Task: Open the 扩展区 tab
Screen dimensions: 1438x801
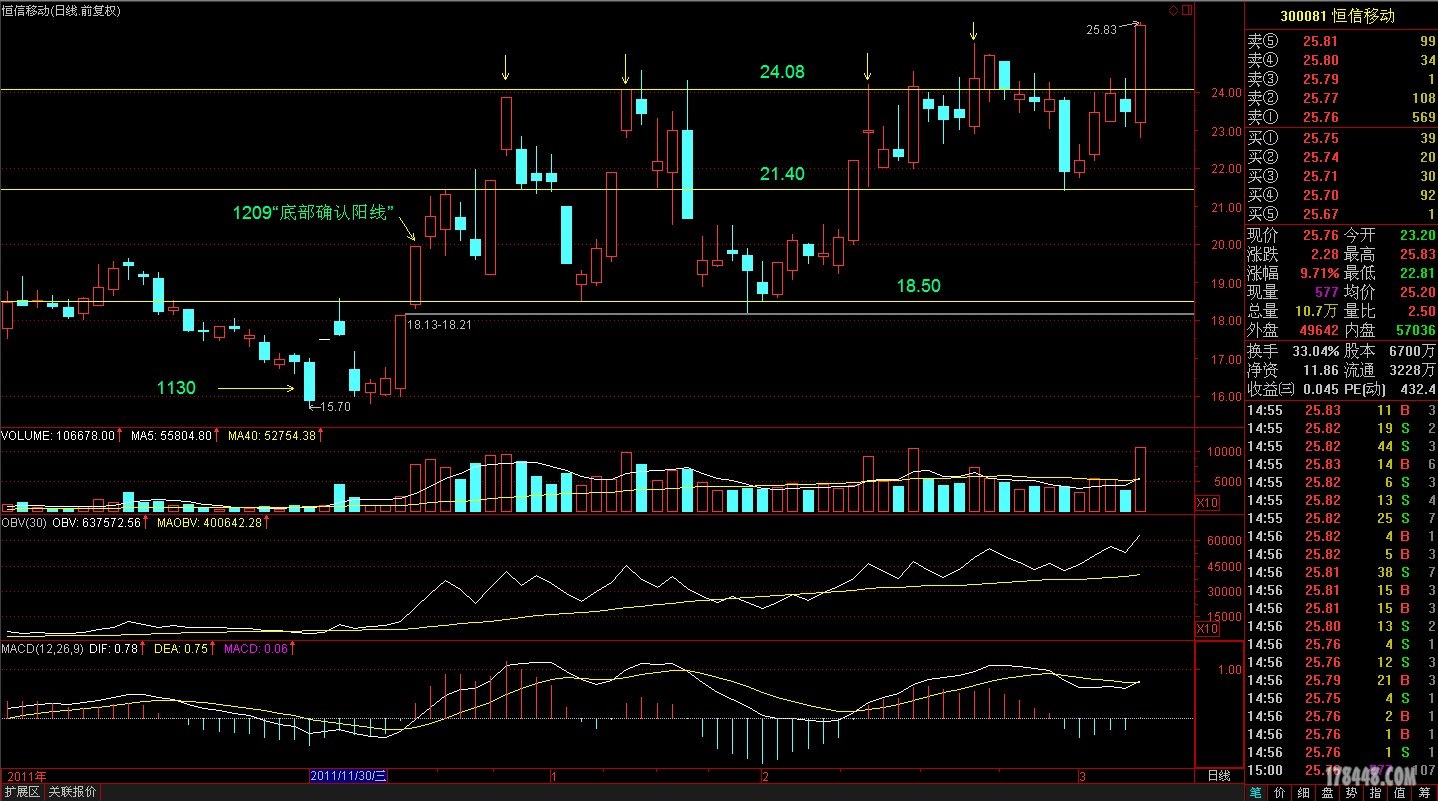Action: (22, 792)
